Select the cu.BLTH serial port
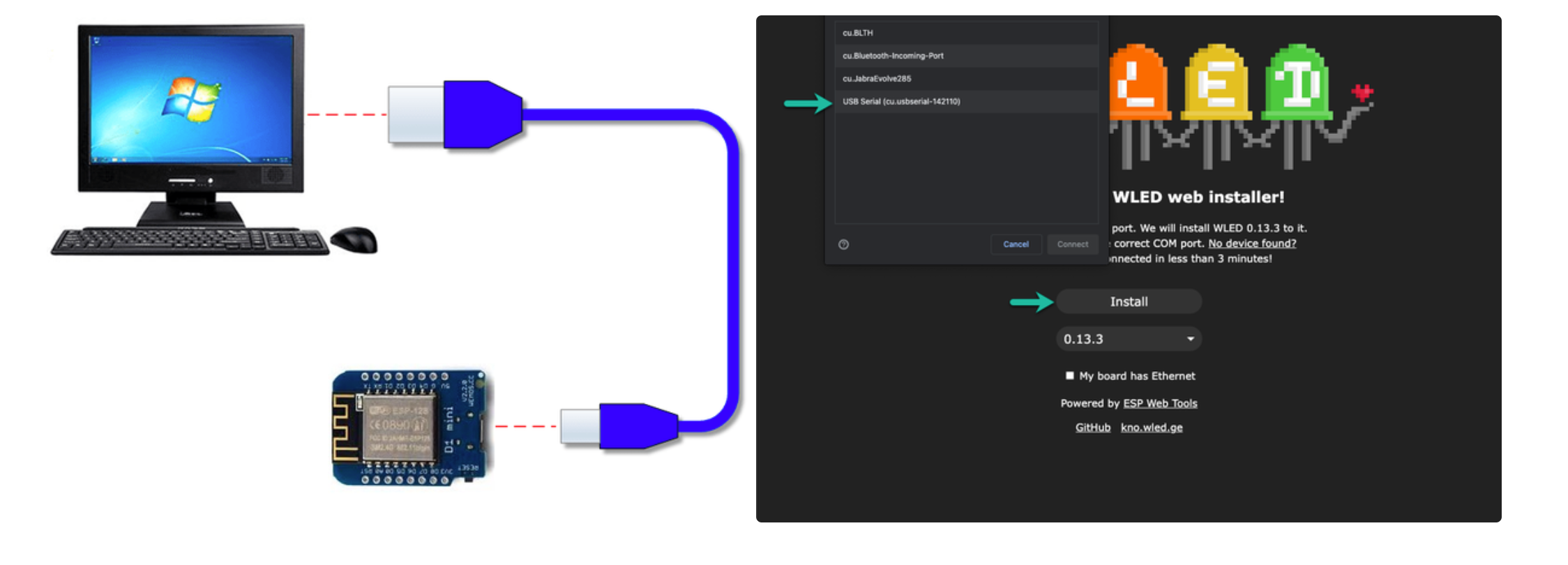The width and height of the screenshot is (1568, 565). [x=966, y=33]
